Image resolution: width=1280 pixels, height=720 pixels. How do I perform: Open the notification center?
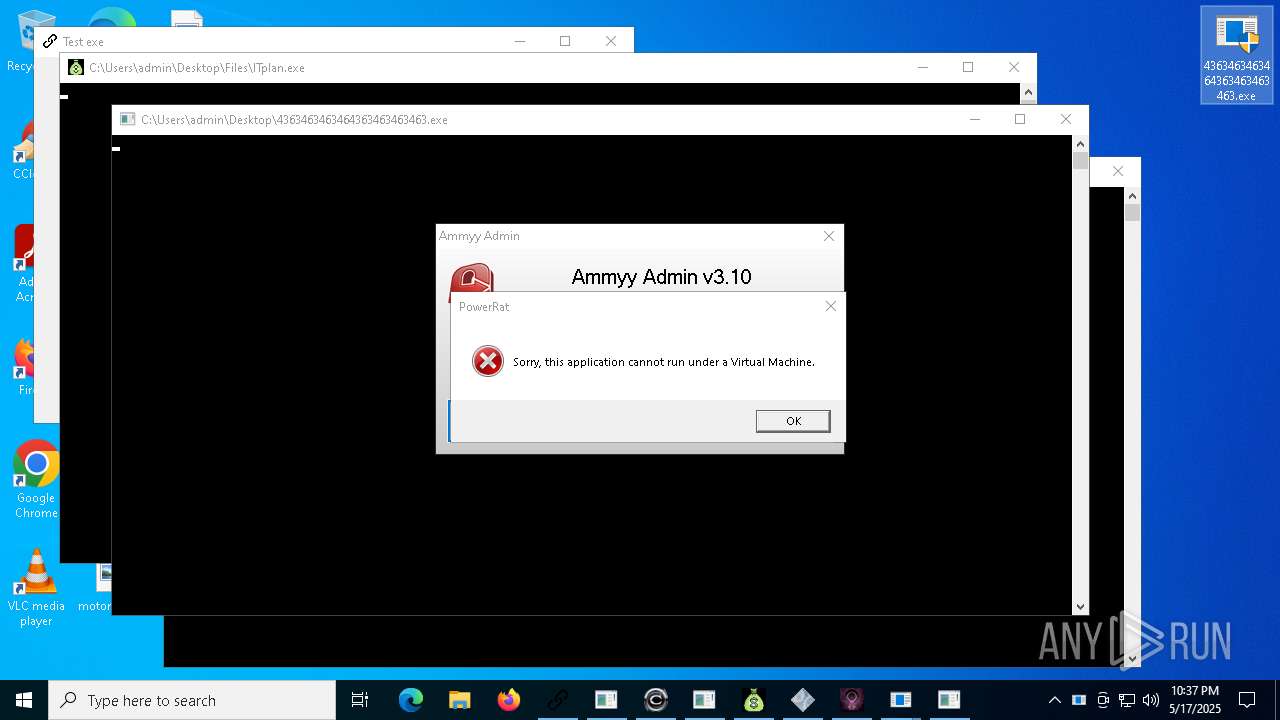[x=1247, y=700]
